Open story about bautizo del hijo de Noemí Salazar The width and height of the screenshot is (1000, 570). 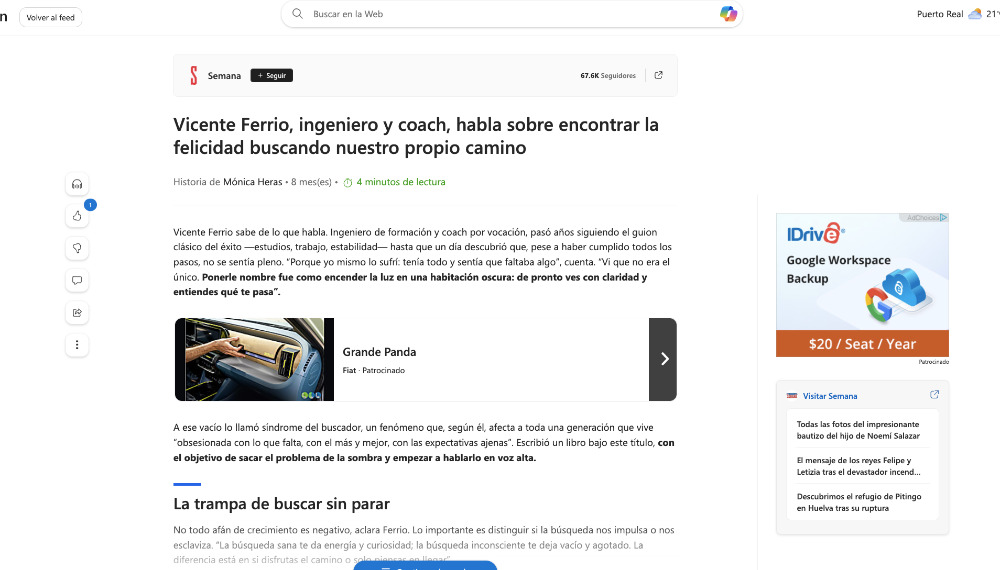point(858,430)
